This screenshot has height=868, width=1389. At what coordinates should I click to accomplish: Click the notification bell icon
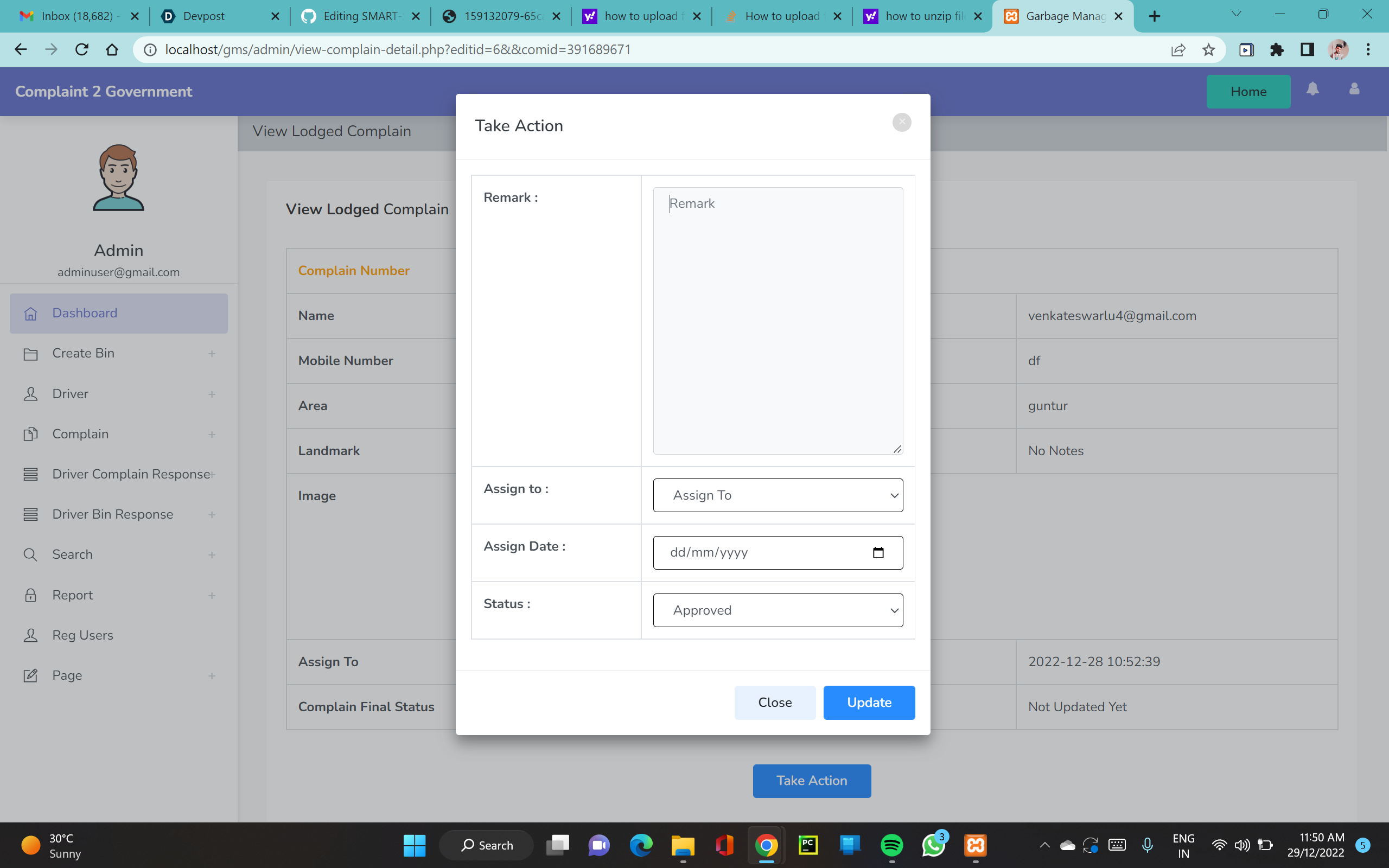point(1312,90)
